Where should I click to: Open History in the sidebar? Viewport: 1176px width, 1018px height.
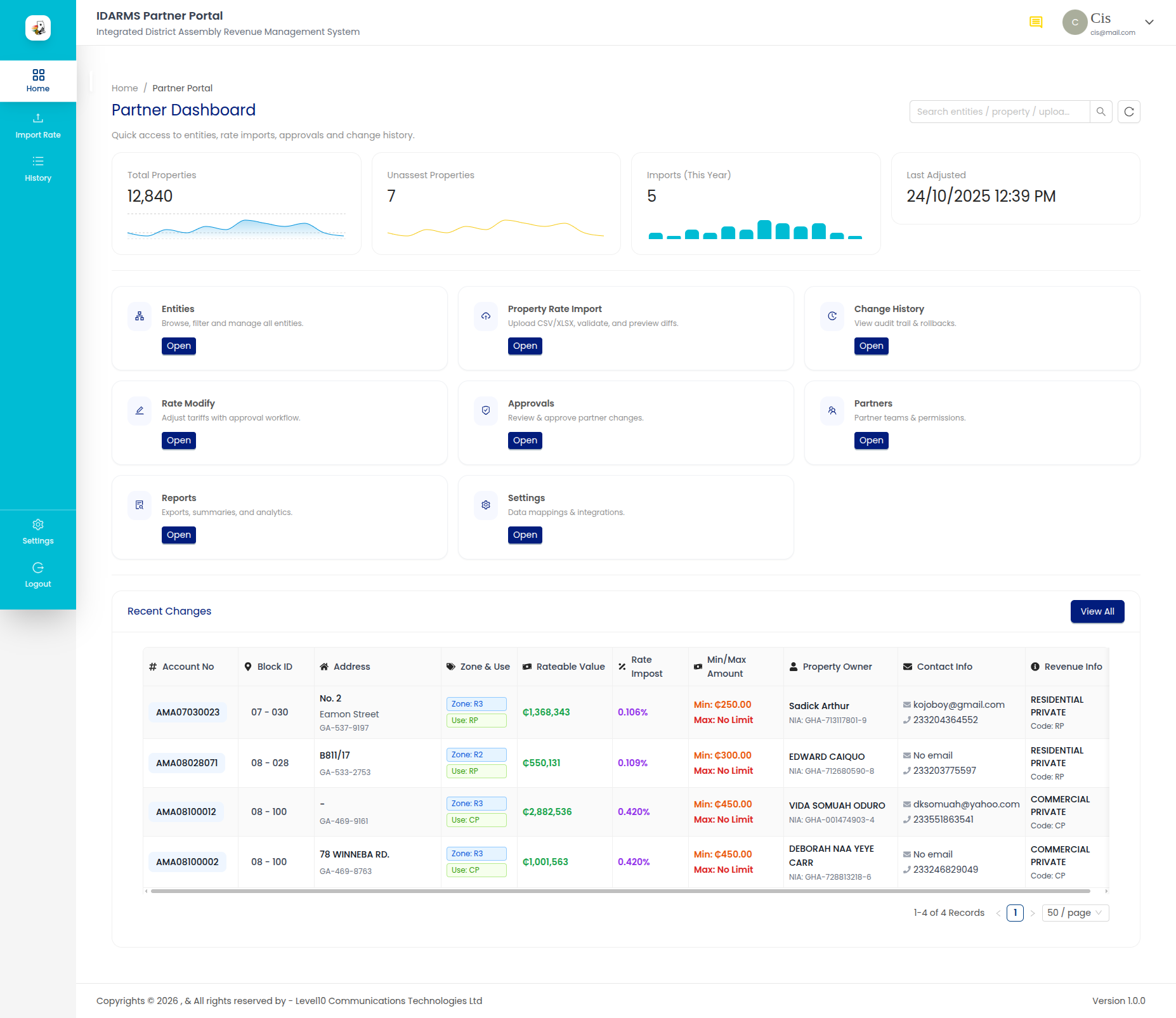[x=38, y=169]
